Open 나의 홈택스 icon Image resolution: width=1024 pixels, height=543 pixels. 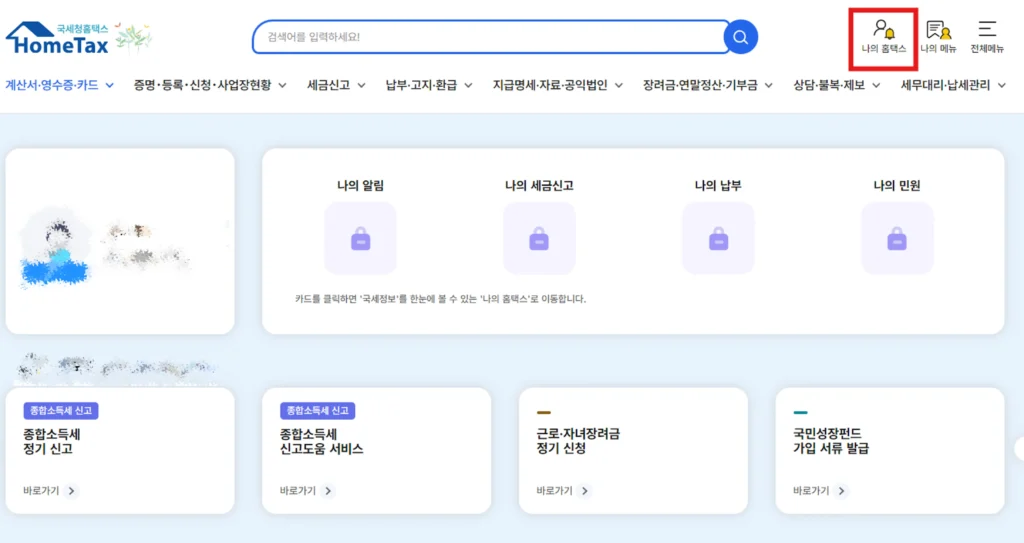[x=884, y=37]
